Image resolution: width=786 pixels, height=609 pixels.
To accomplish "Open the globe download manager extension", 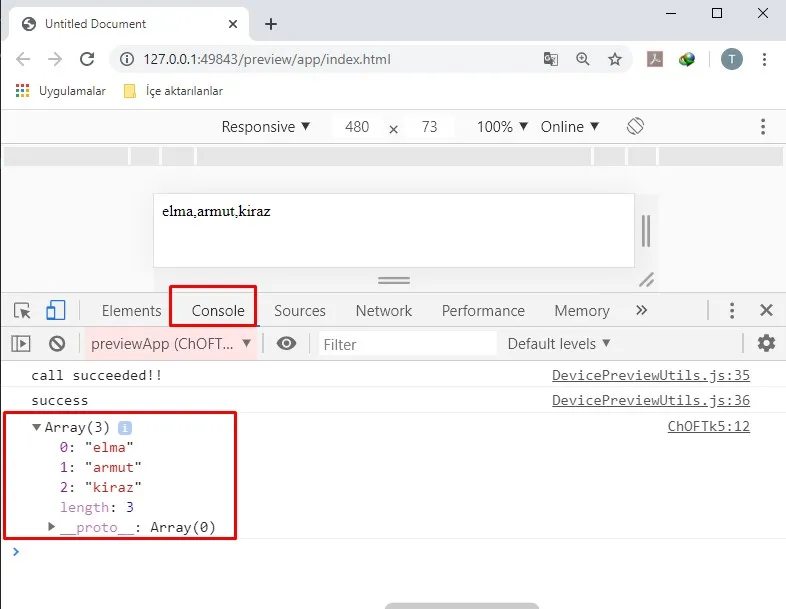I will click(687, 59).
